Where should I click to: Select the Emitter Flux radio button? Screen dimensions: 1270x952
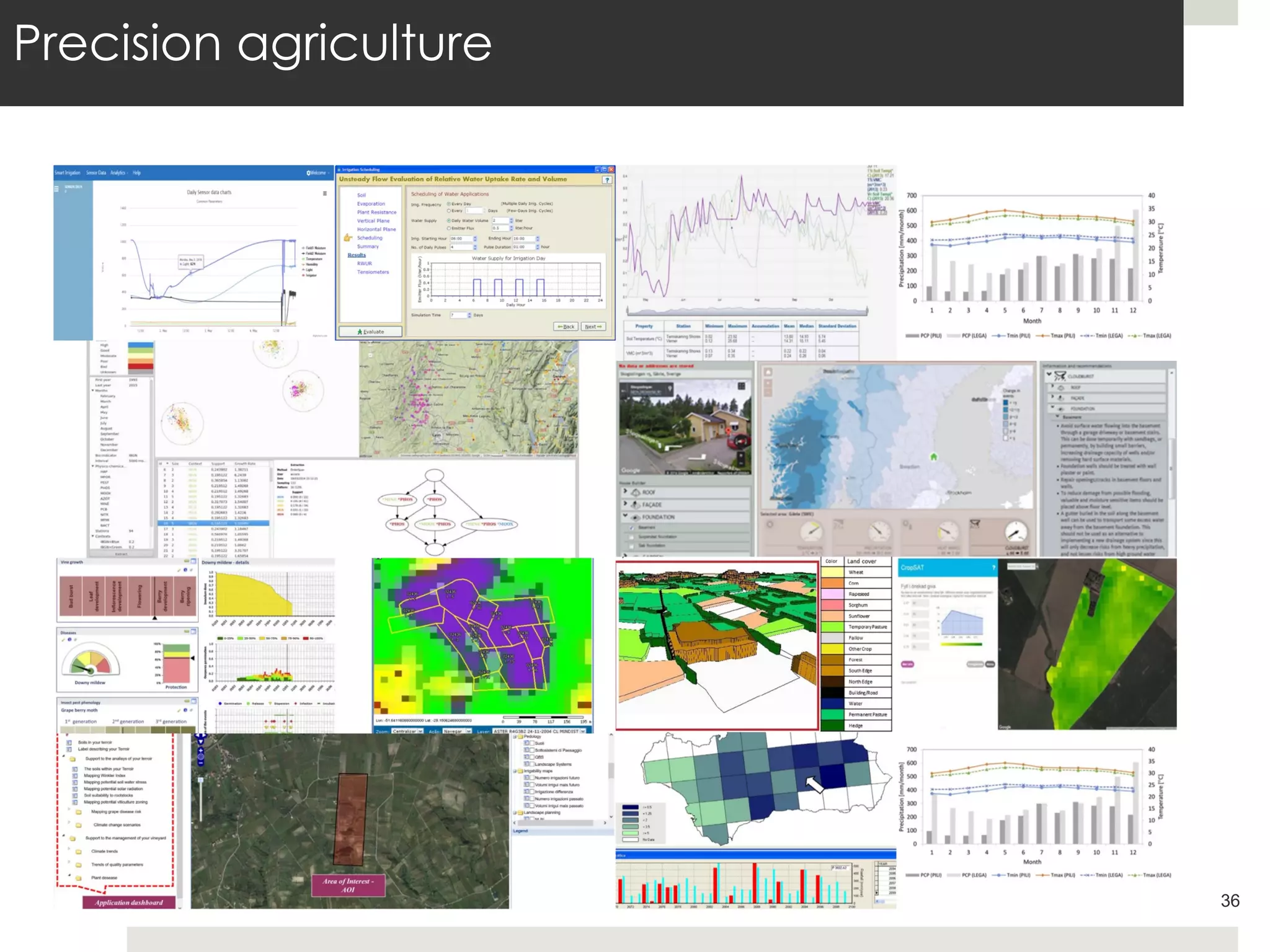tap(449, 228)
